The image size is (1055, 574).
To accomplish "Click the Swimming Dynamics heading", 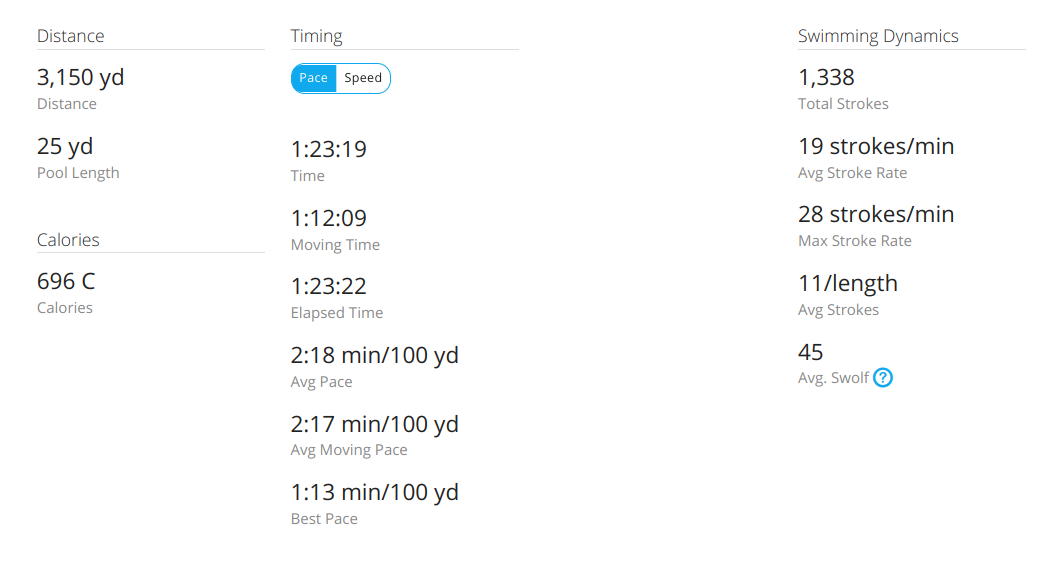I will (x=878, y=36).
